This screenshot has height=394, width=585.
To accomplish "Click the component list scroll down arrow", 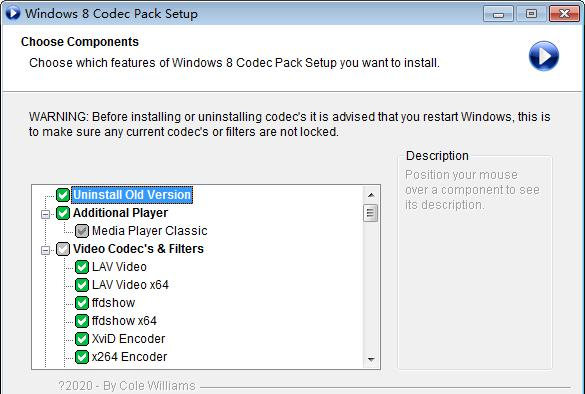I will click(x=371, y=359).
